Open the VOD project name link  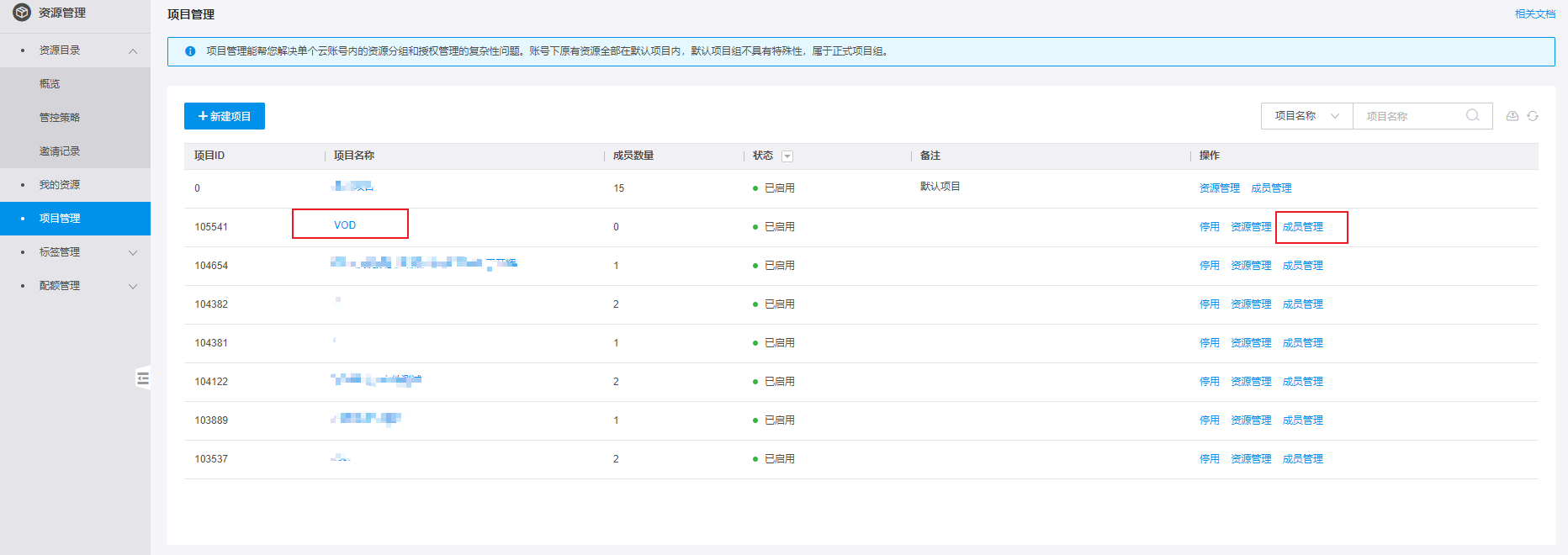pyautogui.click(x=345, y=225)
